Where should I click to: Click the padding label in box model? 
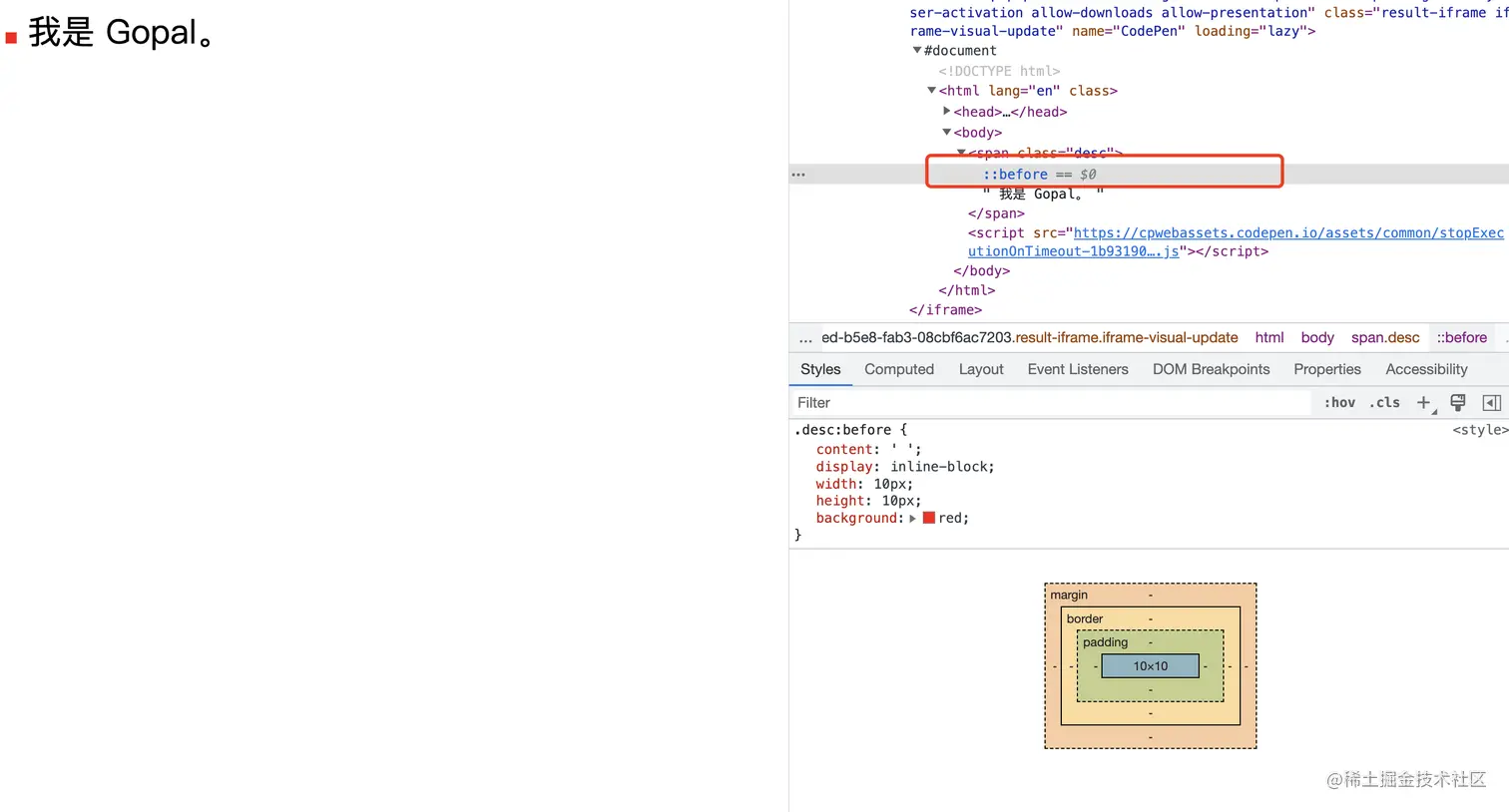coord(1105,642)
